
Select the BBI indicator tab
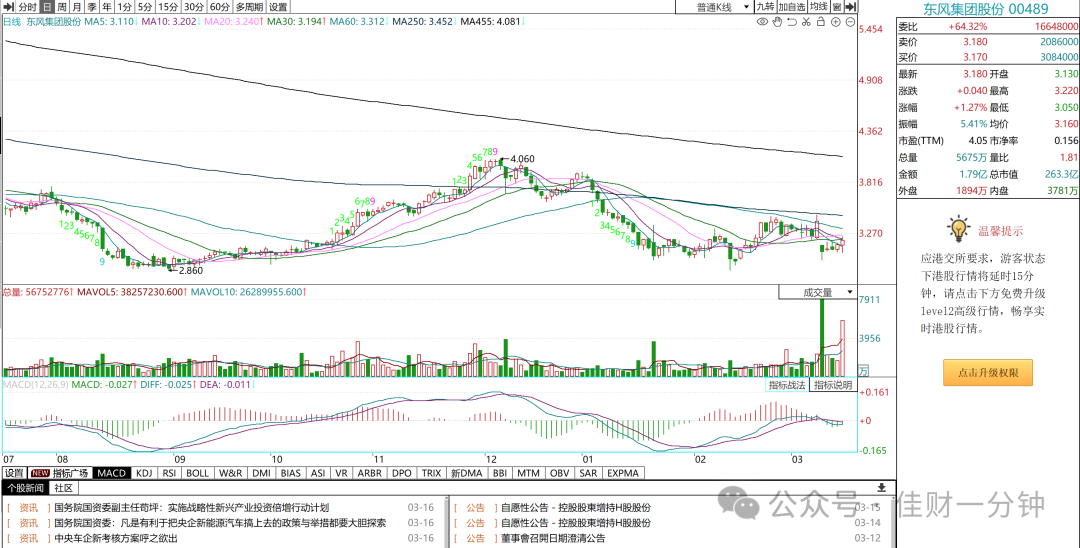click(x=500, y=474)
